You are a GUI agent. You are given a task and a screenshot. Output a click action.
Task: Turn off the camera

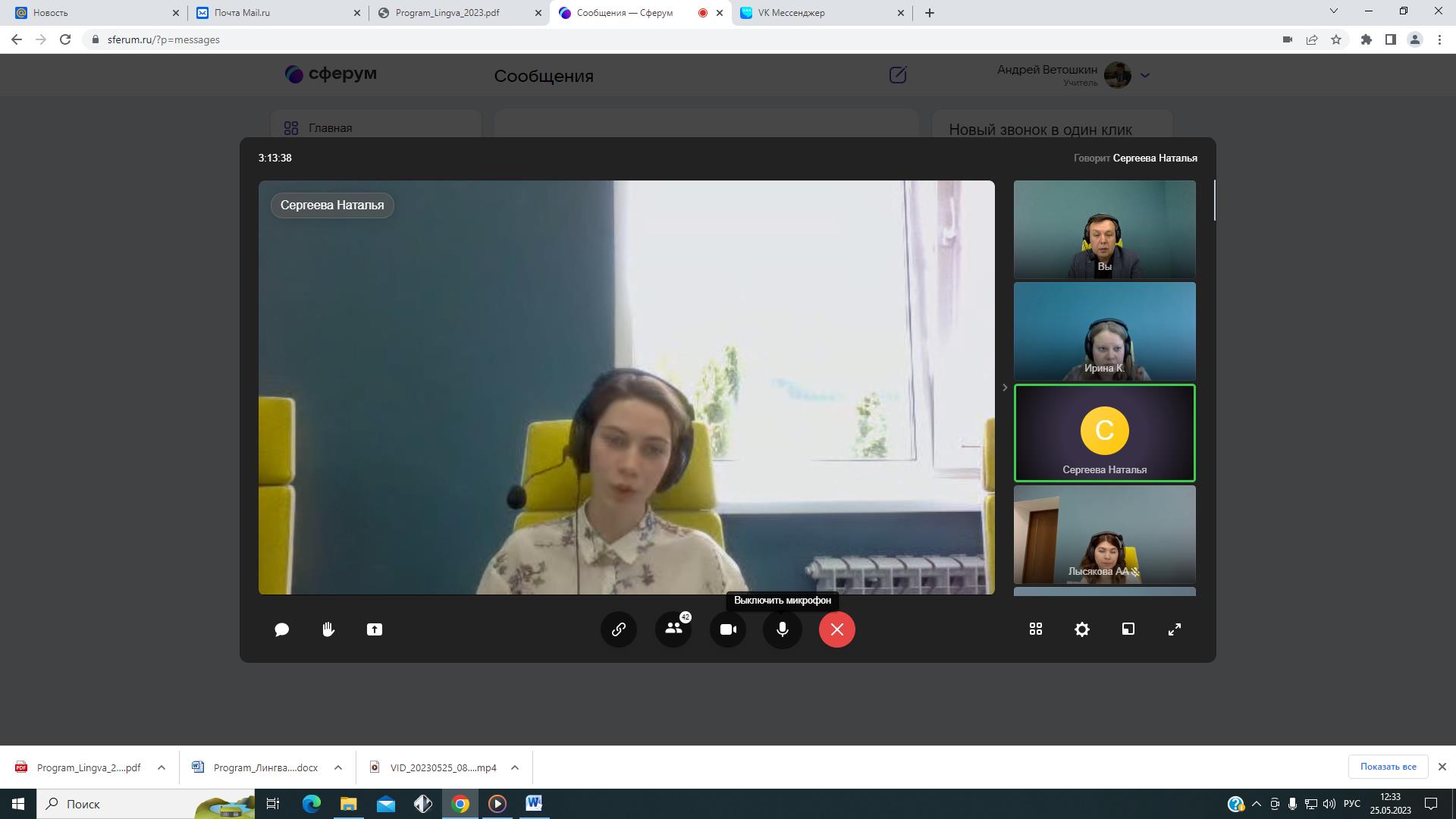(728, 629)
